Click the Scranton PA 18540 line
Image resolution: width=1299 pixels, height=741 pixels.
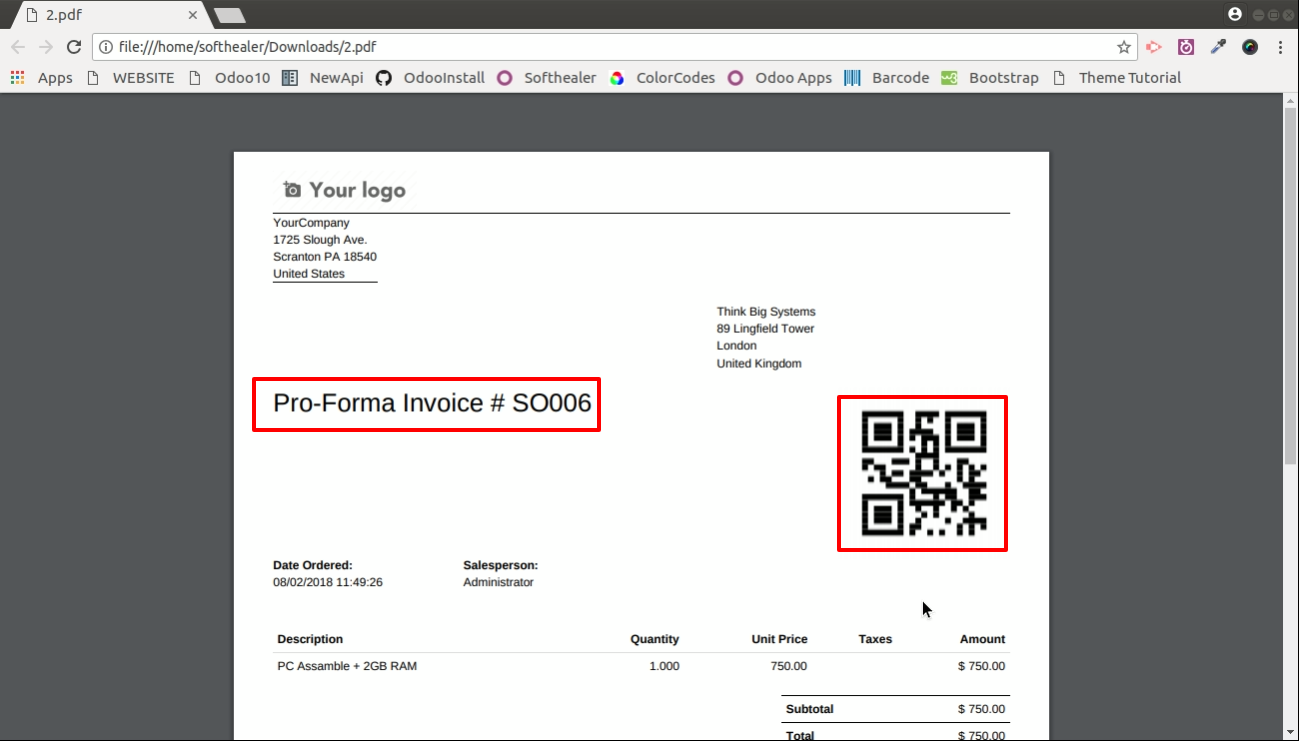[x=325, y=257]
